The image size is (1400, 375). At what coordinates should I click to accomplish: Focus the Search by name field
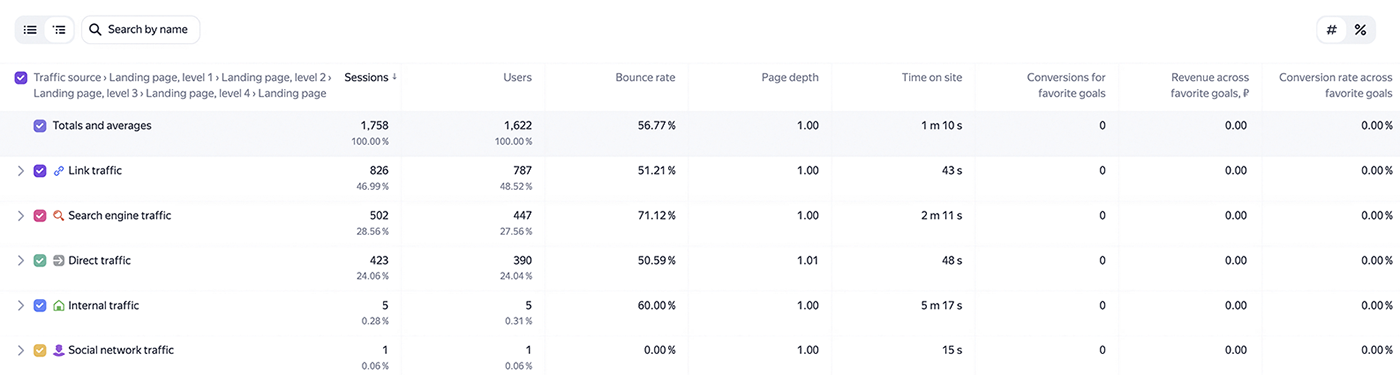point(140,30)
